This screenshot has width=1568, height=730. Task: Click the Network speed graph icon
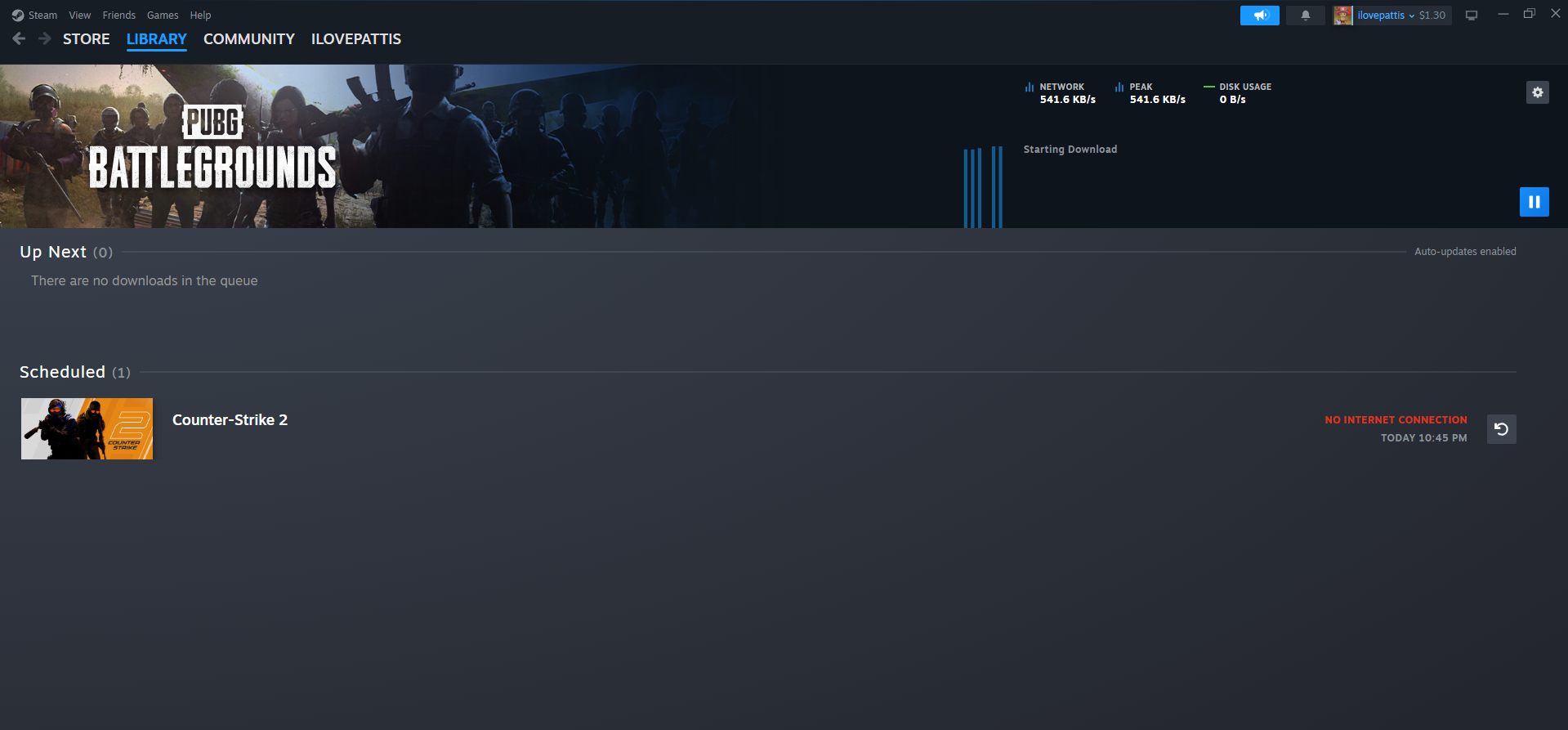point(1030,87)
